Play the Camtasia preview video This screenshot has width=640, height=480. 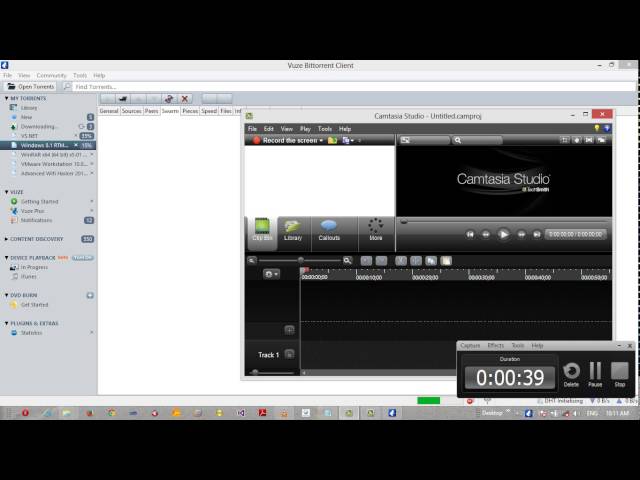pyautogui.click(x=503, y=234)
